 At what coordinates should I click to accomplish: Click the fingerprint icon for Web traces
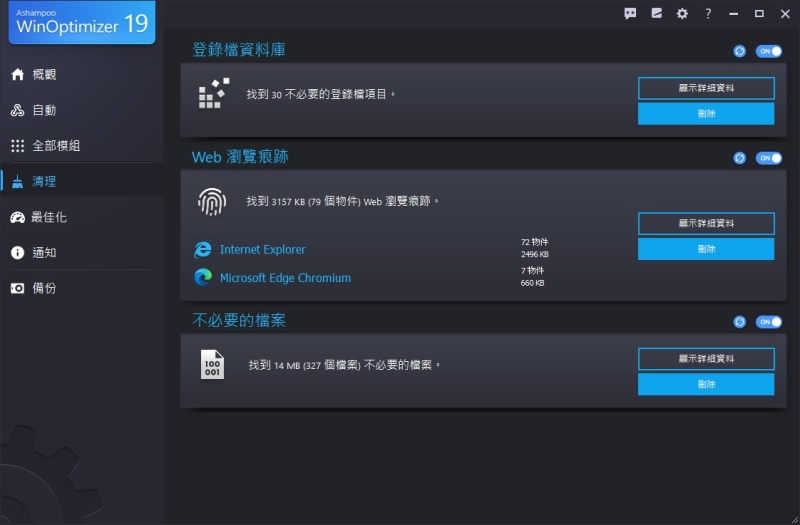coord(212,202)
